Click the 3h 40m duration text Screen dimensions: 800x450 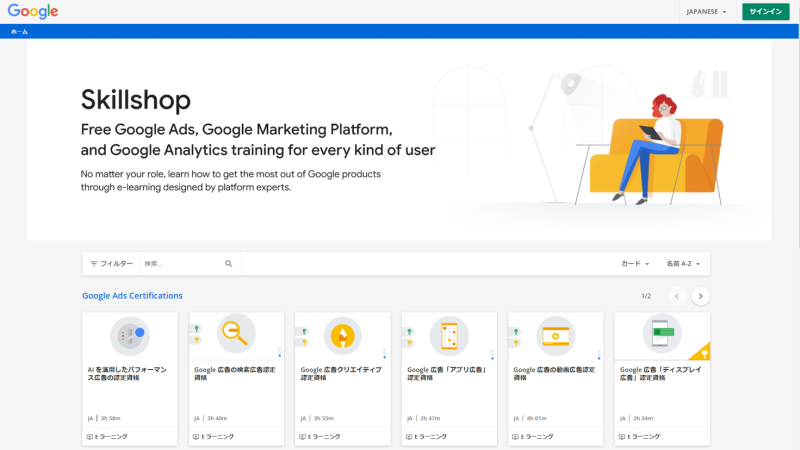(x=217, y=418)
